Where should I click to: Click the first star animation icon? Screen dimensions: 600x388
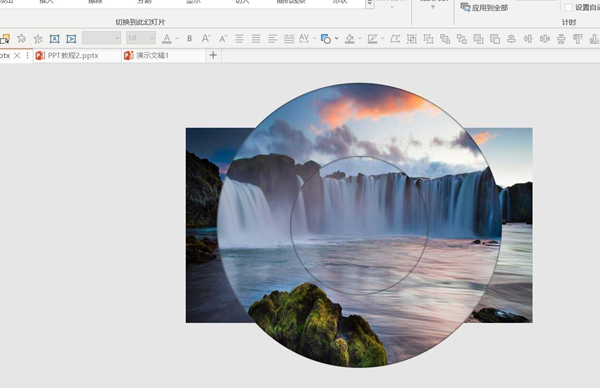click(21, 39)
